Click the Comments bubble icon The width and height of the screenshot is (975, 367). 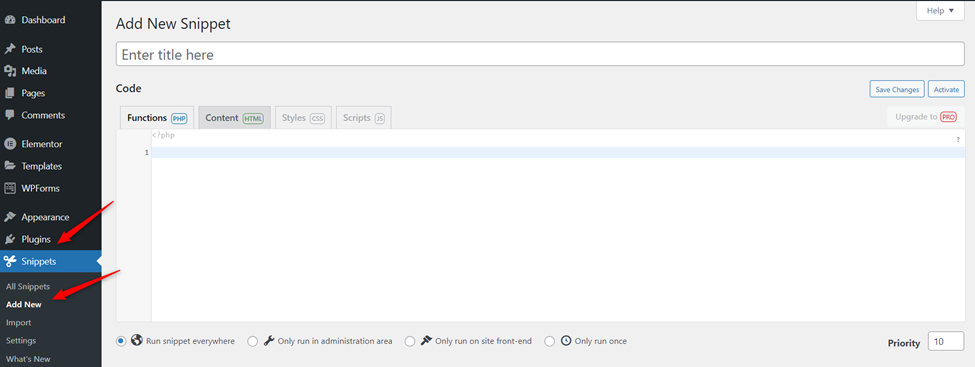pos(10,115)
